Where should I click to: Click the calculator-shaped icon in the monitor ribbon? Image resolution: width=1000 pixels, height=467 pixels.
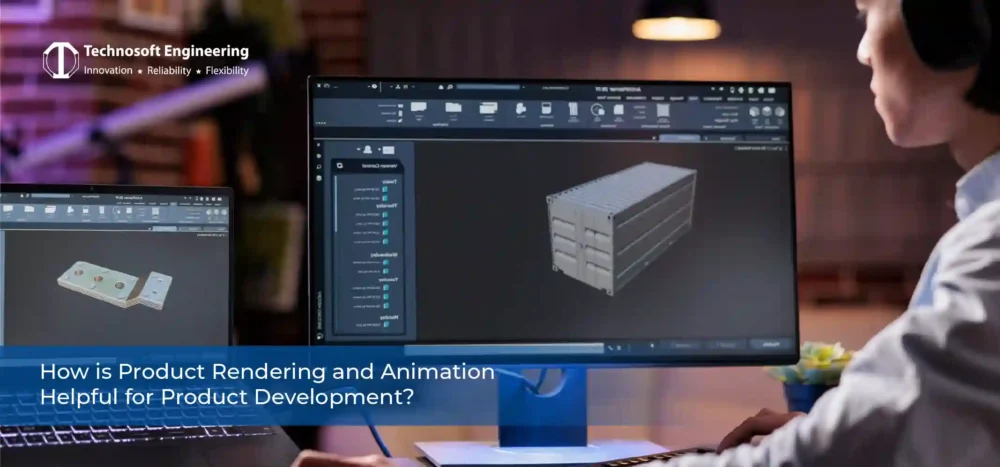click(x=546, y=108)
